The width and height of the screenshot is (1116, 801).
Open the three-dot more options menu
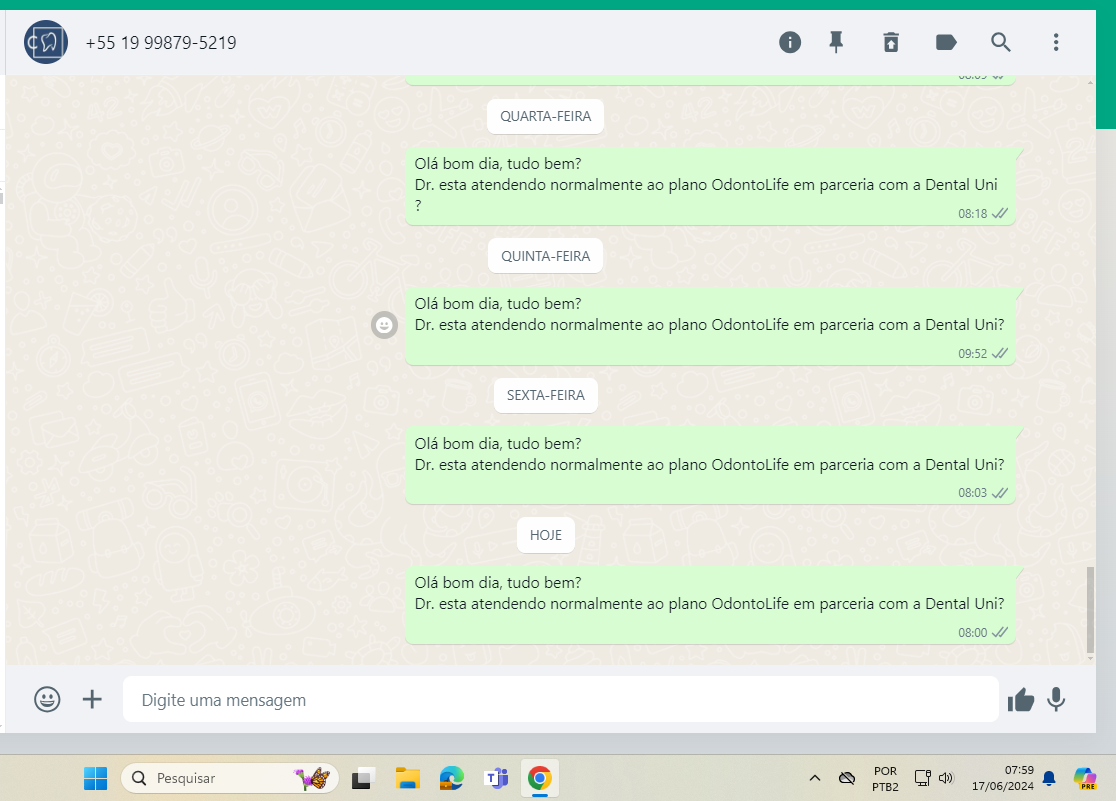pyautogui.click(x=1056, y=43)
